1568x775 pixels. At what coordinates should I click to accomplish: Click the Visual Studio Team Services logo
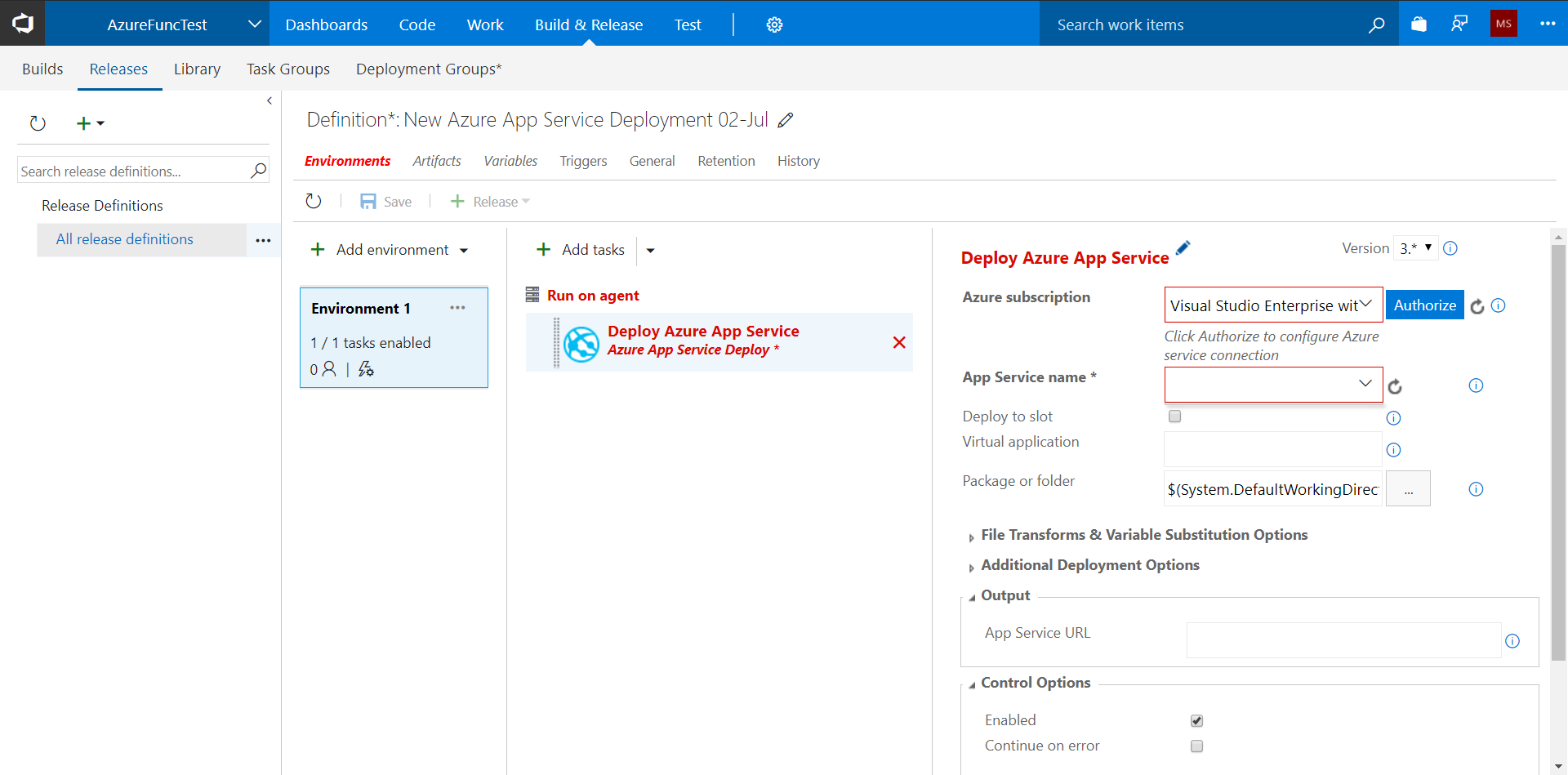coord(22,24)
